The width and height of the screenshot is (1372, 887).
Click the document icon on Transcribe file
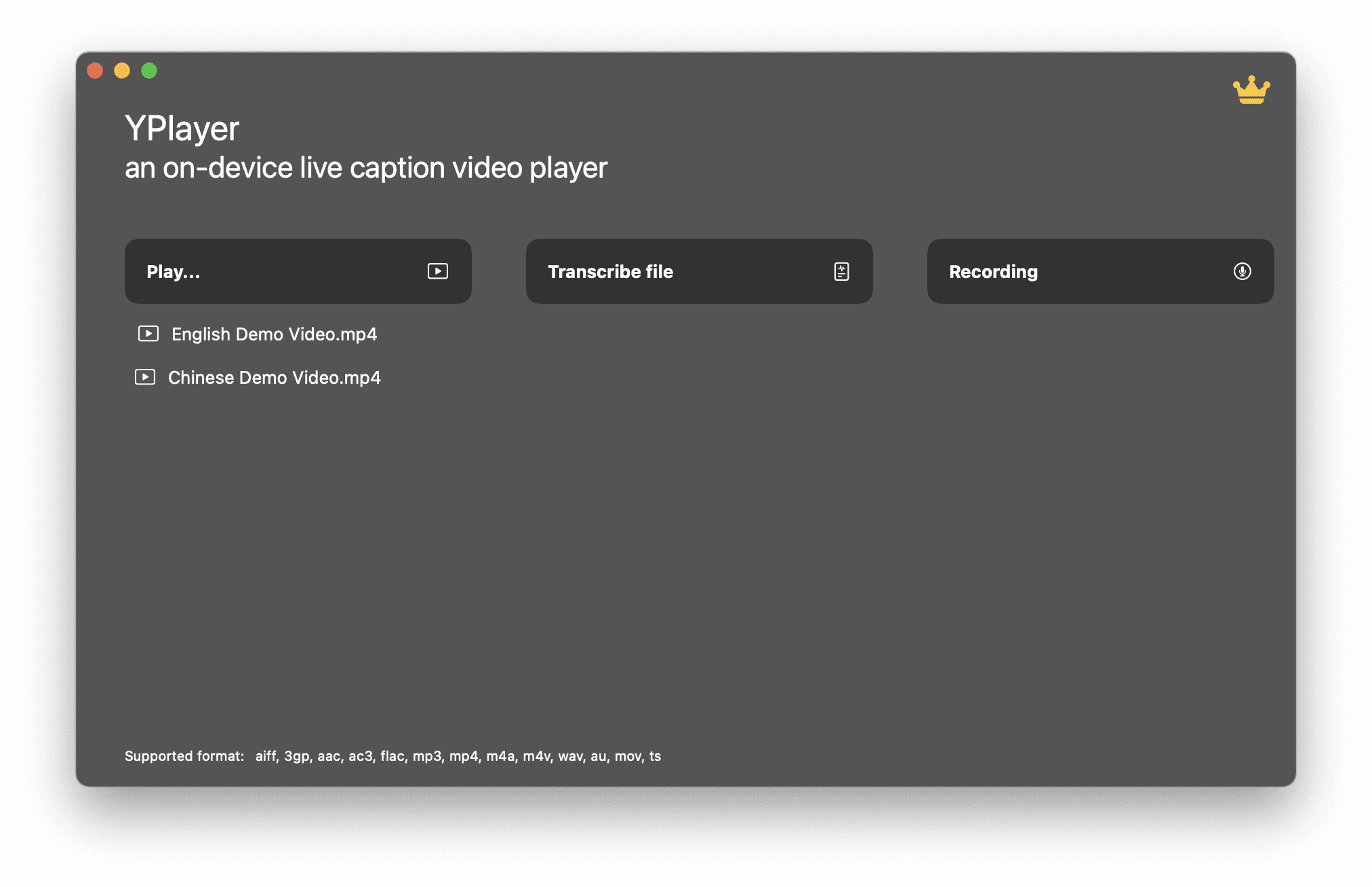coord(841,271)
